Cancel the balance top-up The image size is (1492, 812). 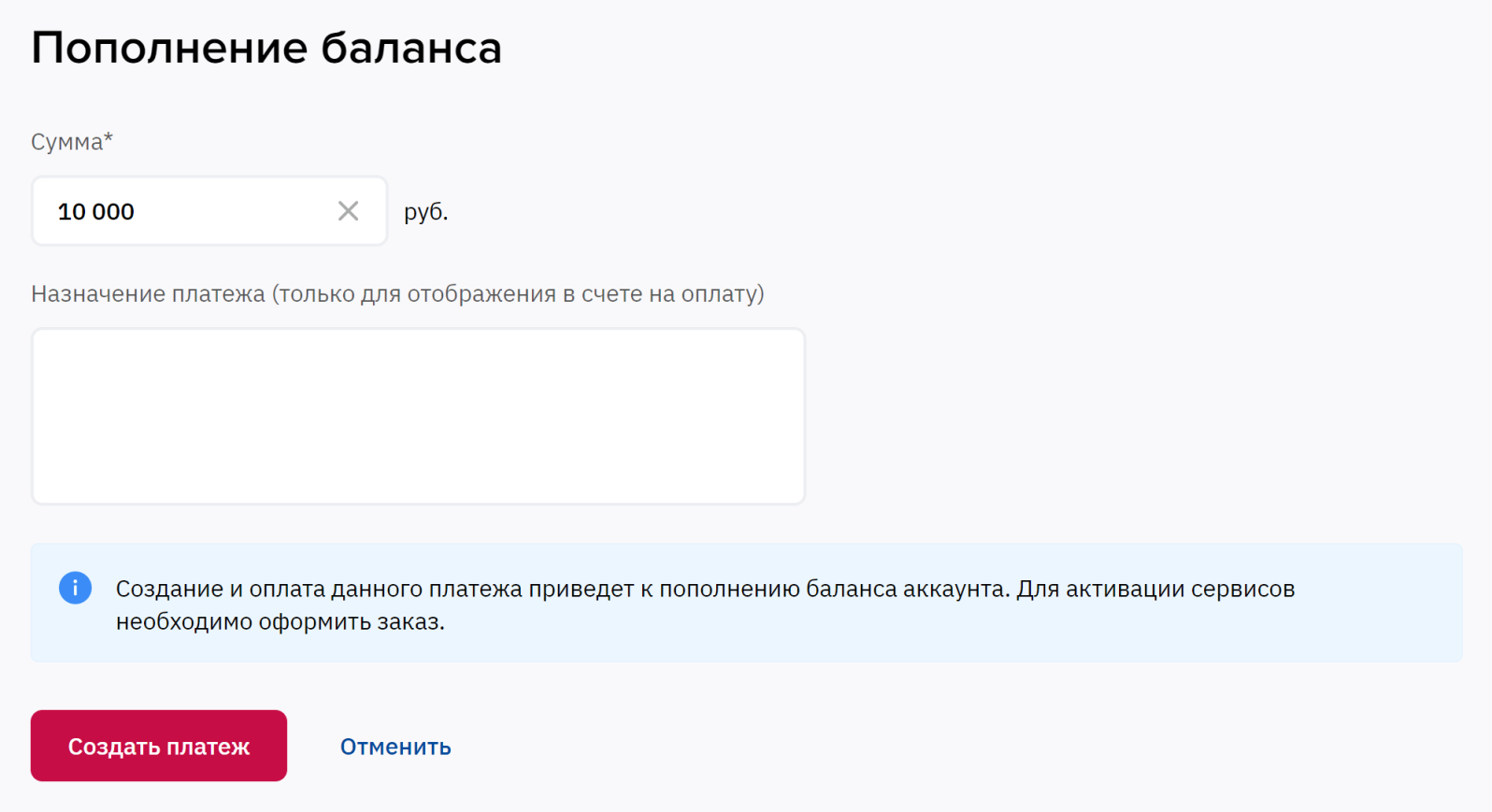pyautogui.click(x=395, y=747)
